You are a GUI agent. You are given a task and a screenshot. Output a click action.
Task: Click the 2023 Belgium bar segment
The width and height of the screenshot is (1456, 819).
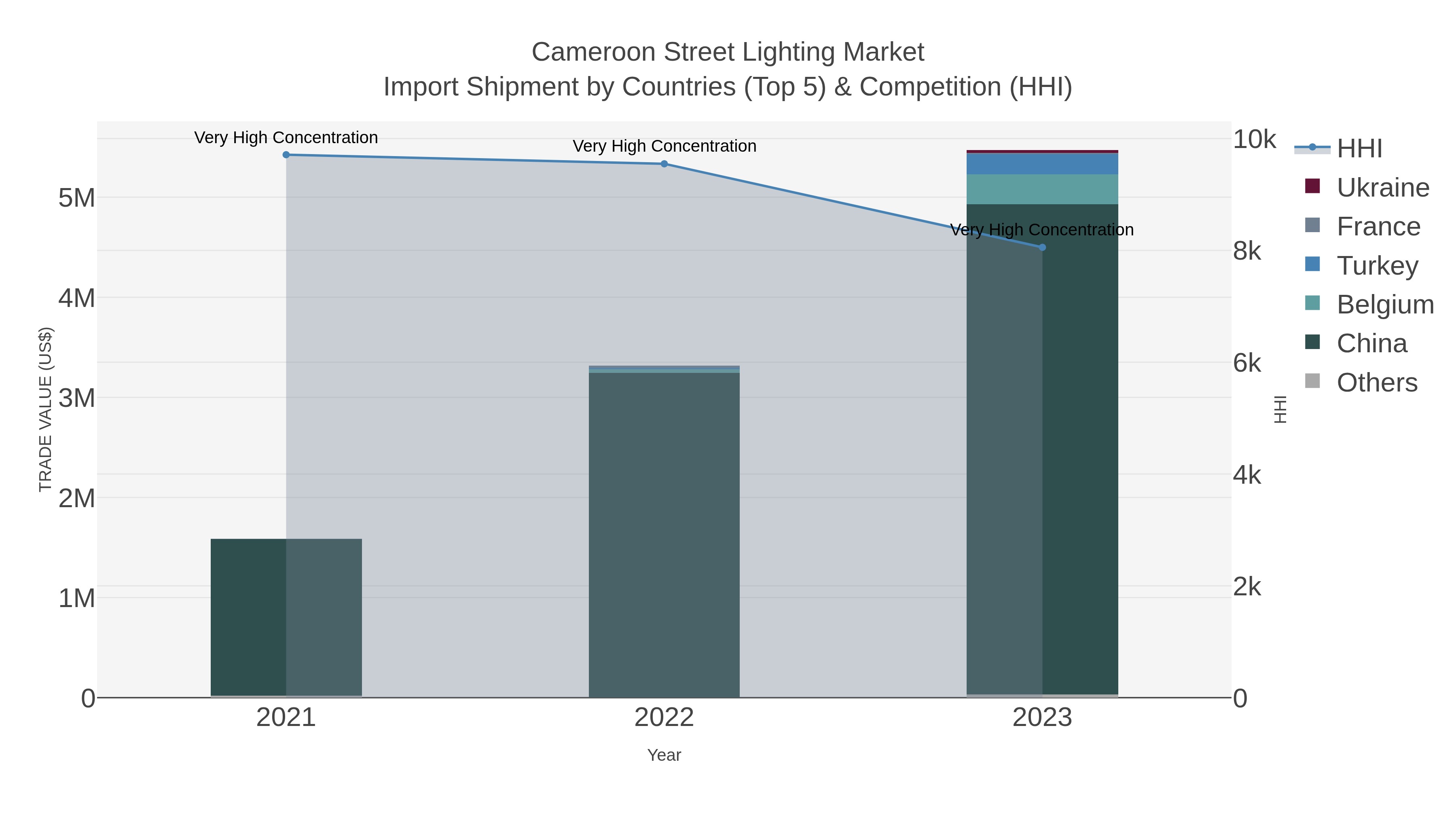click(1042, 189)
